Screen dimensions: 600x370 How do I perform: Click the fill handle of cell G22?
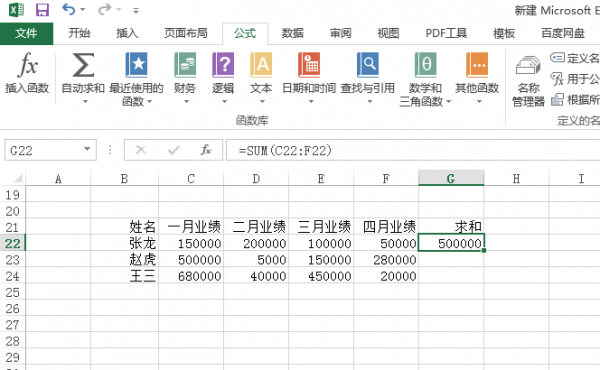tap(484, 251)
